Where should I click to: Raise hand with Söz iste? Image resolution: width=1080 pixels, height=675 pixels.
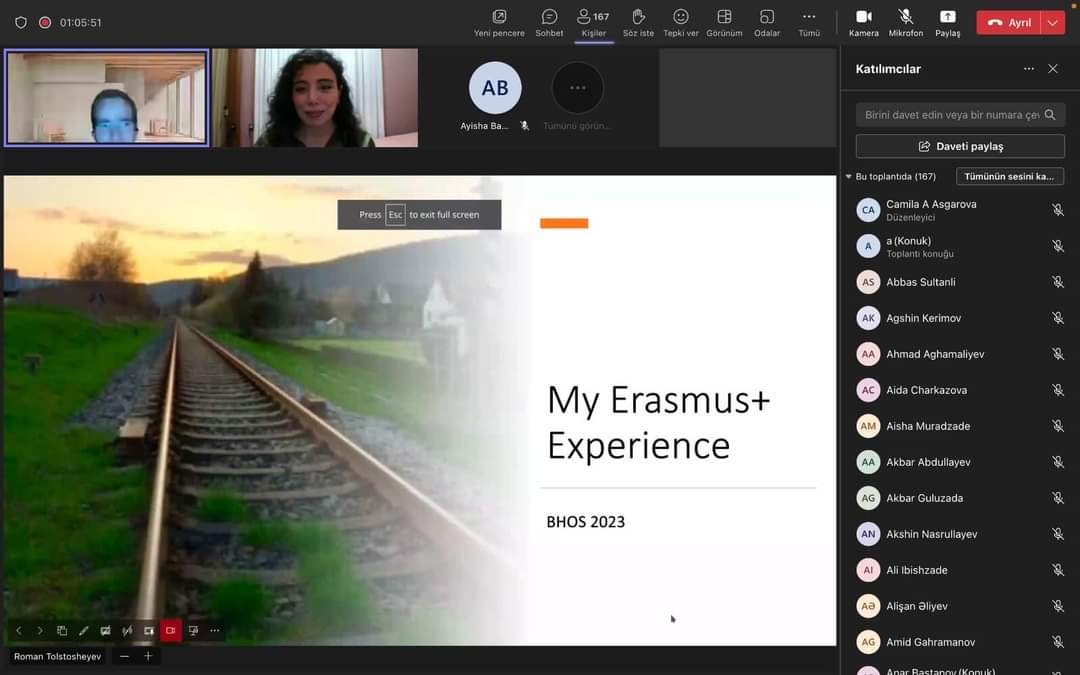(x=638, y=23)
